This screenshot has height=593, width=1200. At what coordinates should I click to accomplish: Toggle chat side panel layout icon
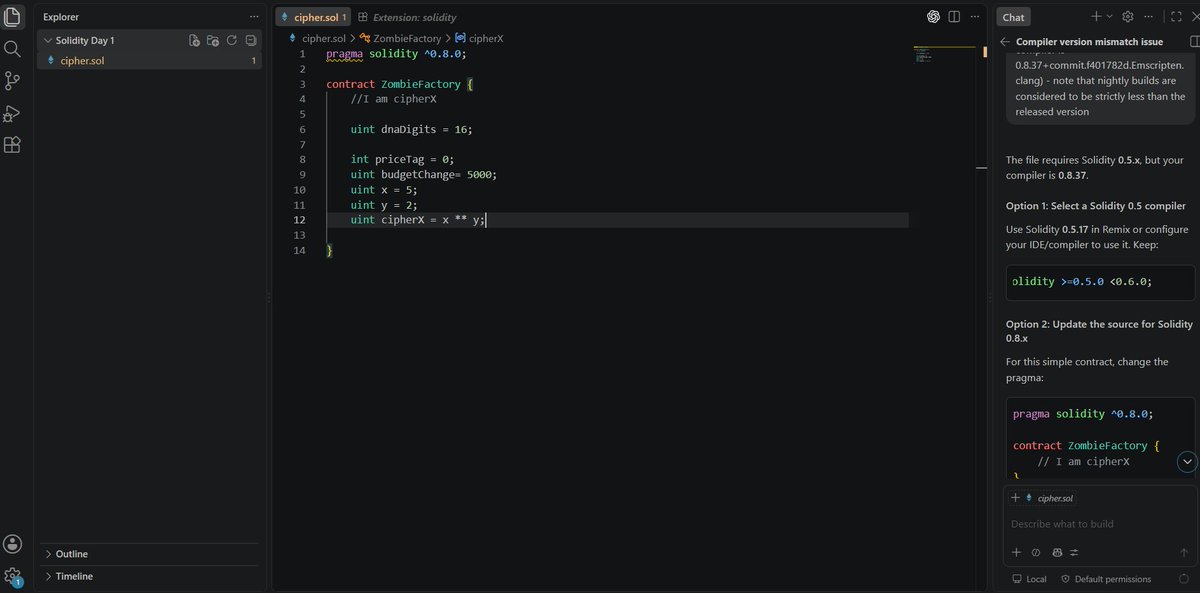pyautogui.click(x=1195, y=42)
